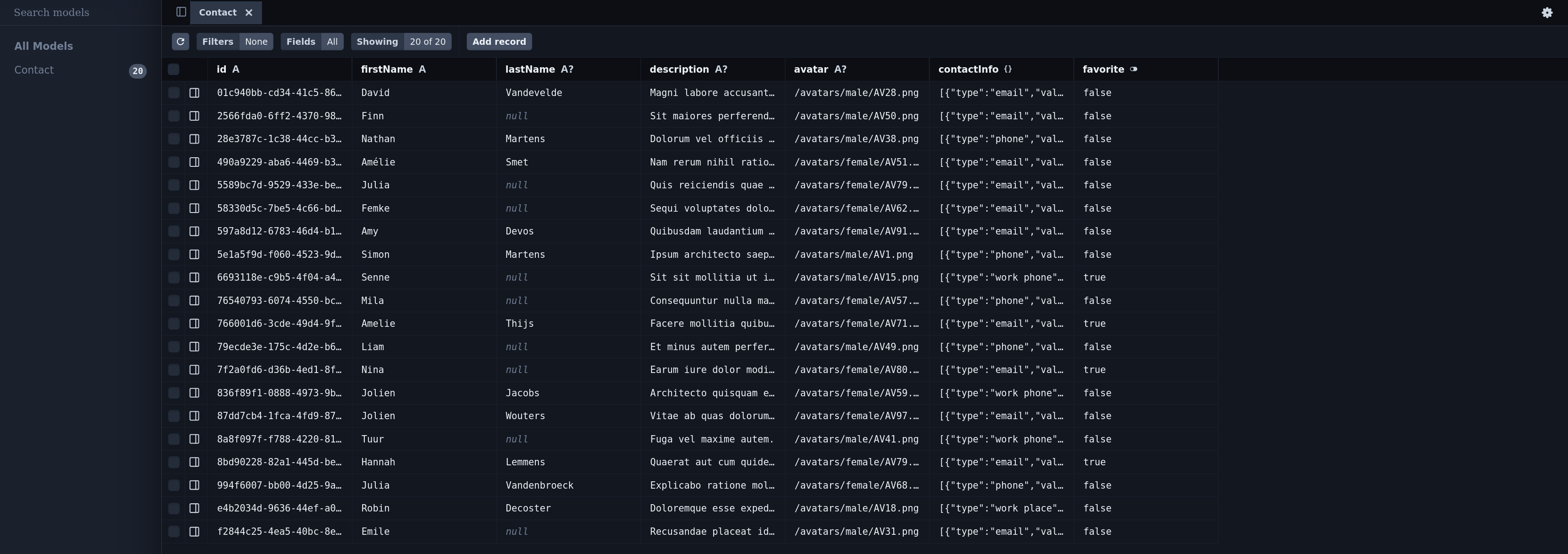Toggle the sidebar panel icon

pos(181,12)
